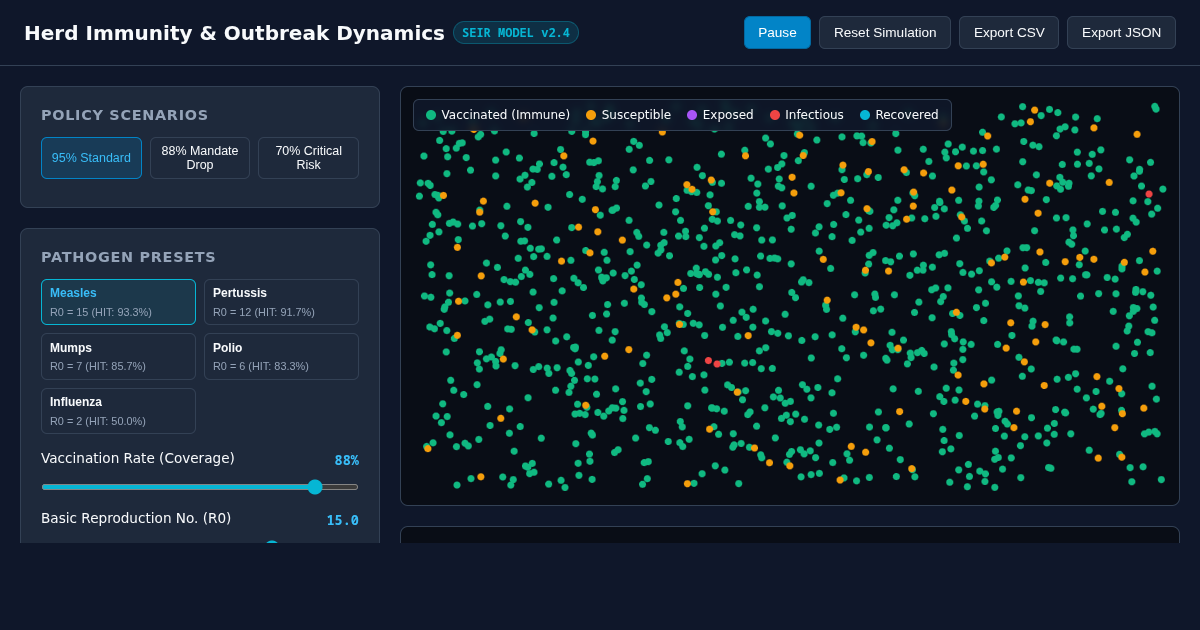Click the Pathogen Presets heading
This screenshot has height=630, width=1200.
pyautogui.click(x=129, y=257)
